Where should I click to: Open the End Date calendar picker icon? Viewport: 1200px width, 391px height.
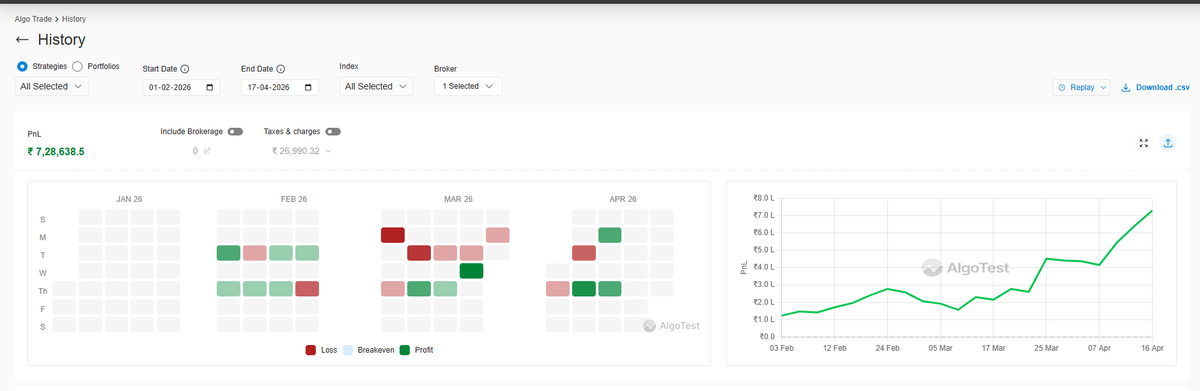[x=307, y=87]
